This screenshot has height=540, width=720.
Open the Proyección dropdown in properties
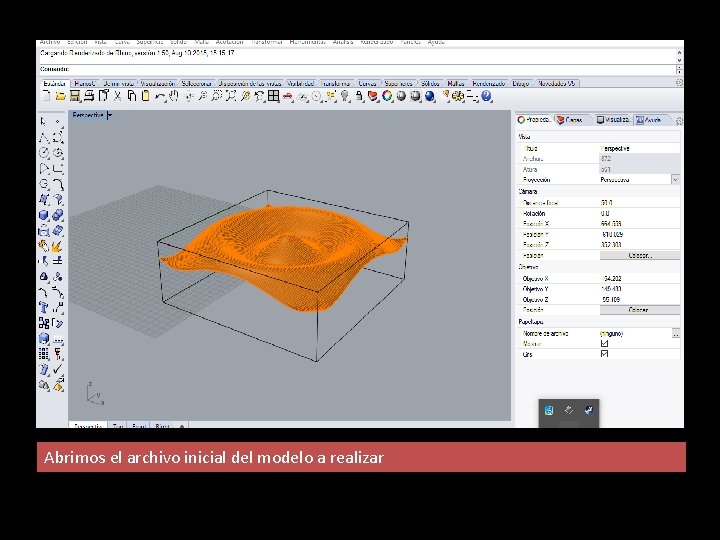point(675,180)
